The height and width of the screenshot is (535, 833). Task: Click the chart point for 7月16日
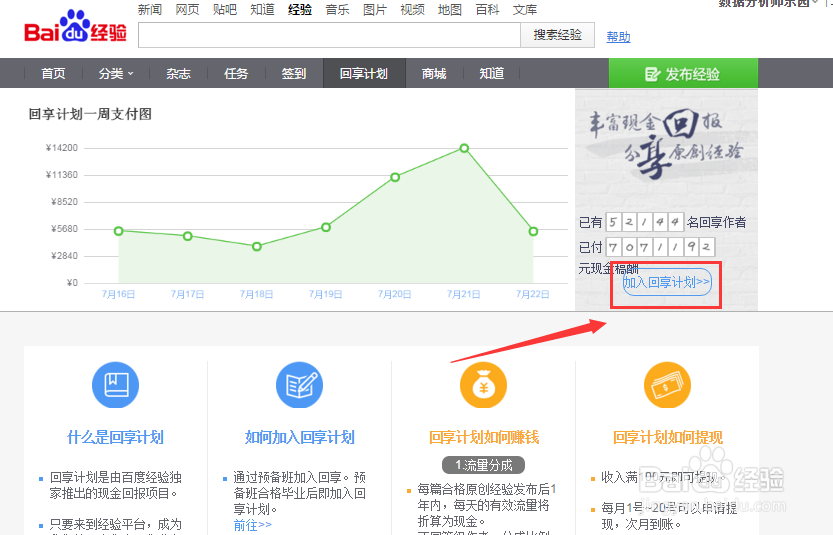point(118,231)
